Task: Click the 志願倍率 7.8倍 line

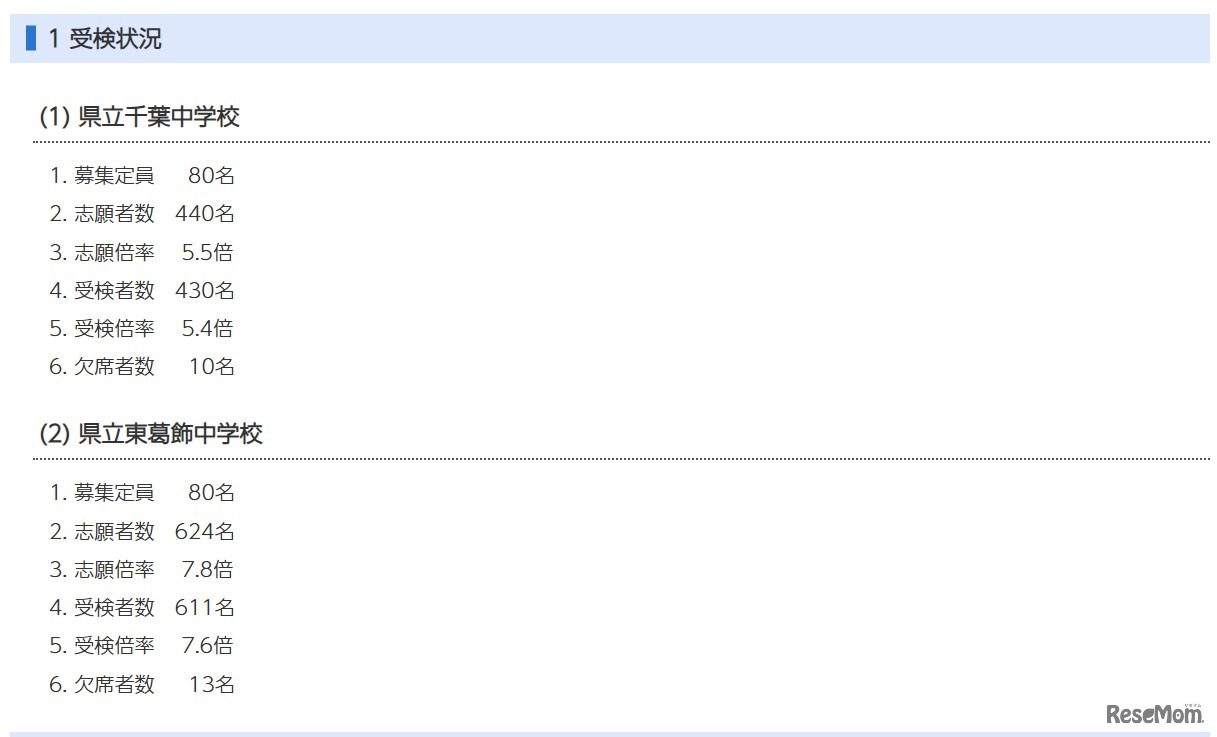Action: [142, 569]
